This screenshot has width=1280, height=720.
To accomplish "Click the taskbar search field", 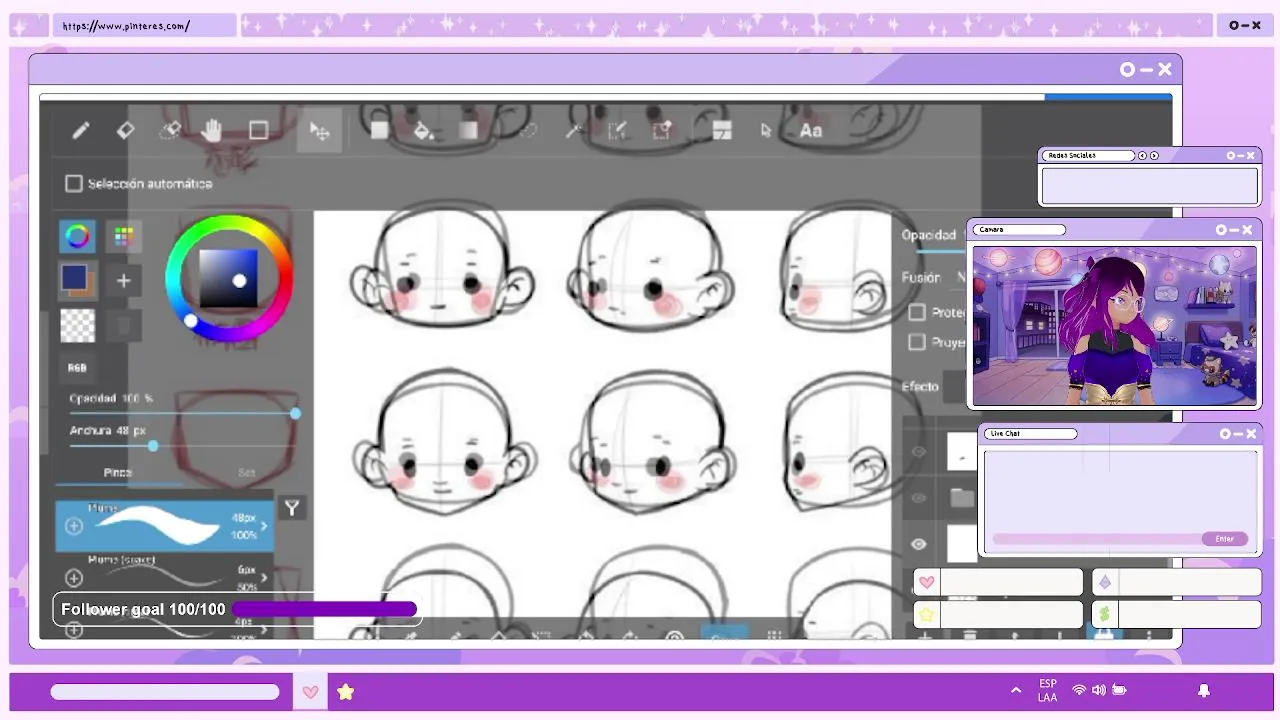I will click(165, 692).
